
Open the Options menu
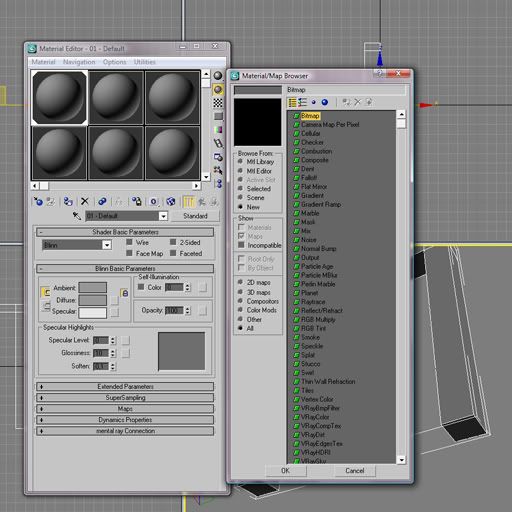114,62
